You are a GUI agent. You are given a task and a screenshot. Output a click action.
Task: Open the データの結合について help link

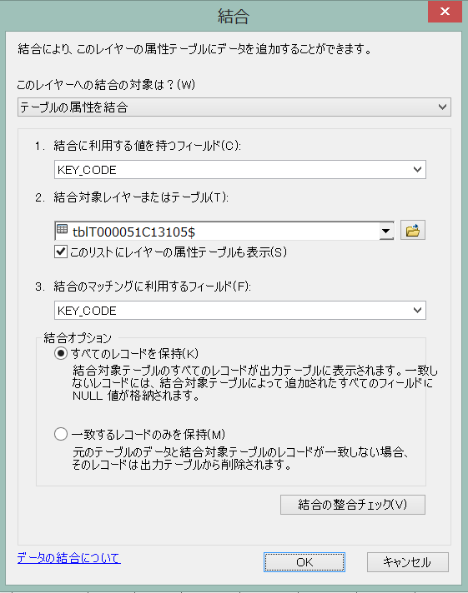pyautogui.click(x=69, y=558)
